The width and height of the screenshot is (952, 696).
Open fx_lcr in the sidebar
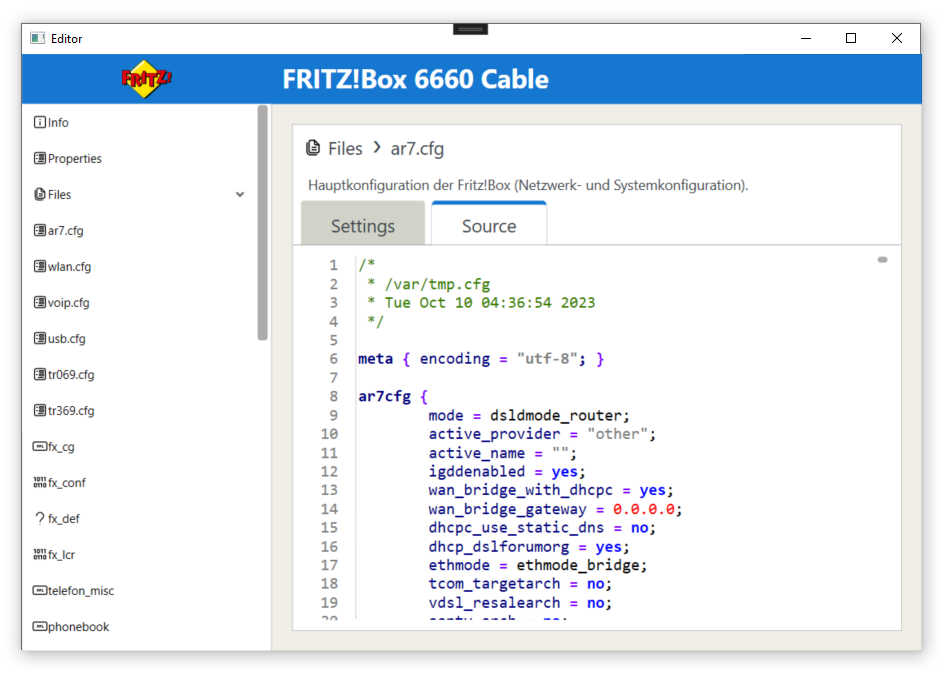coord(61,554)
